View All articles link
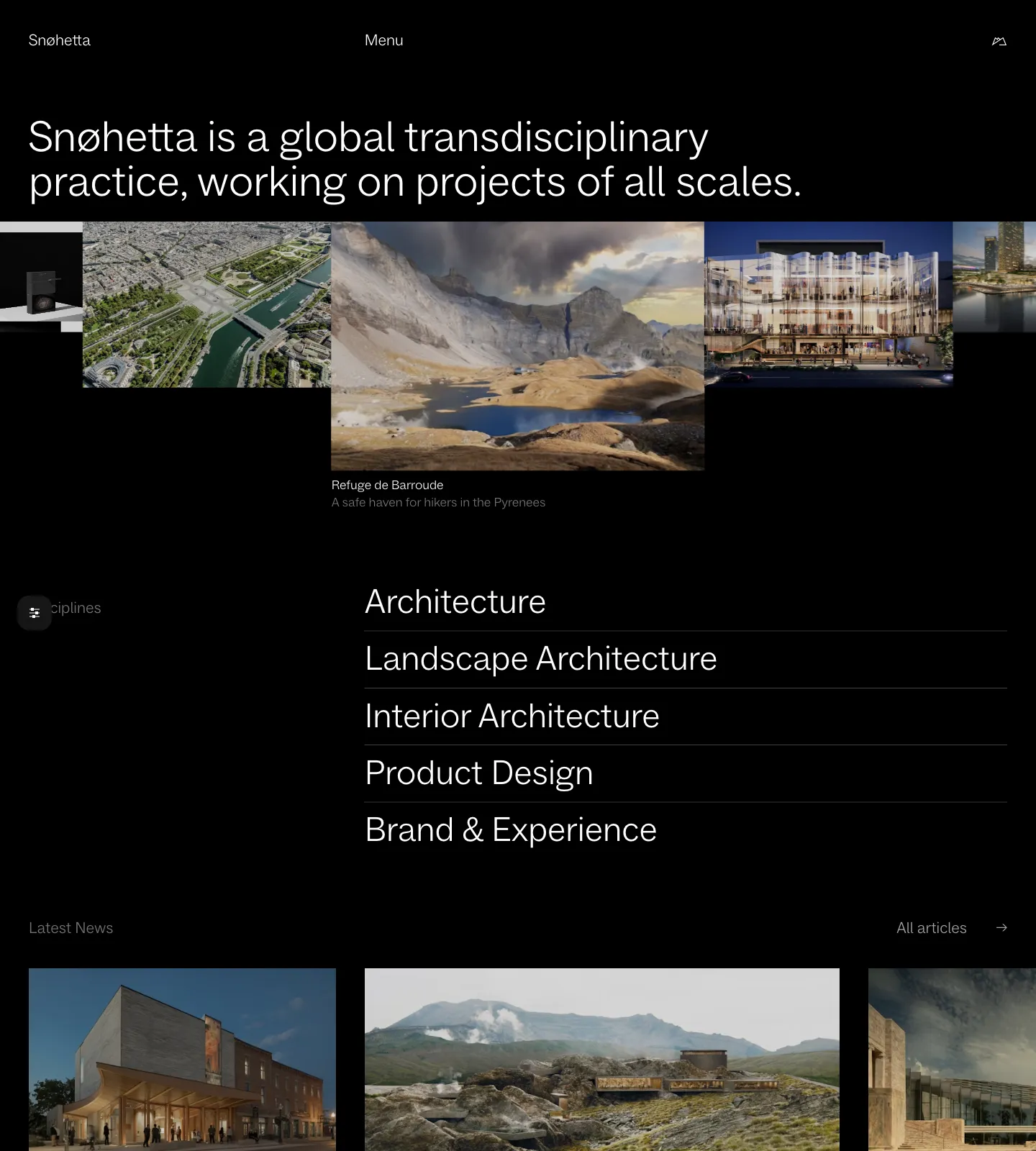 coord(932,928)
